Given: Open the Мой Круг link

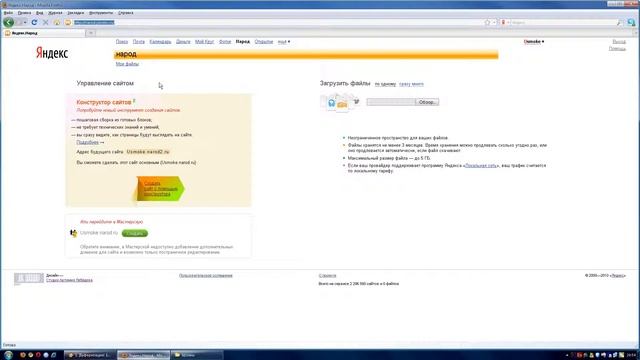Looking at the screenshot, I should coord(204,42).
